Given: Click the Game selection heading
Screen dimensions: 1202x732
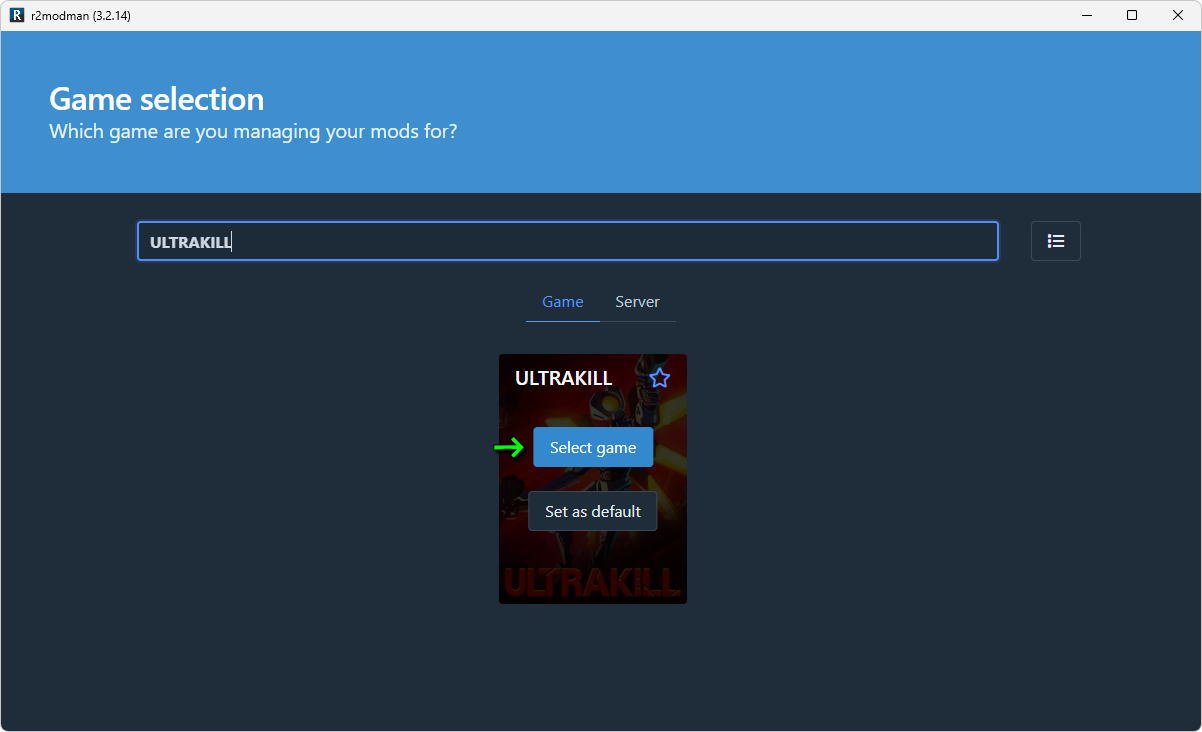Looking at the screenshot, I should (x=157, y=99).
